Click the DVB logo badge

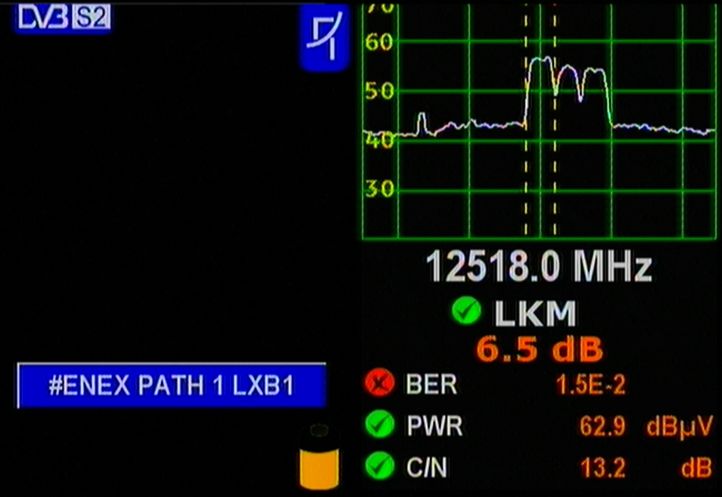pos(38,18)
